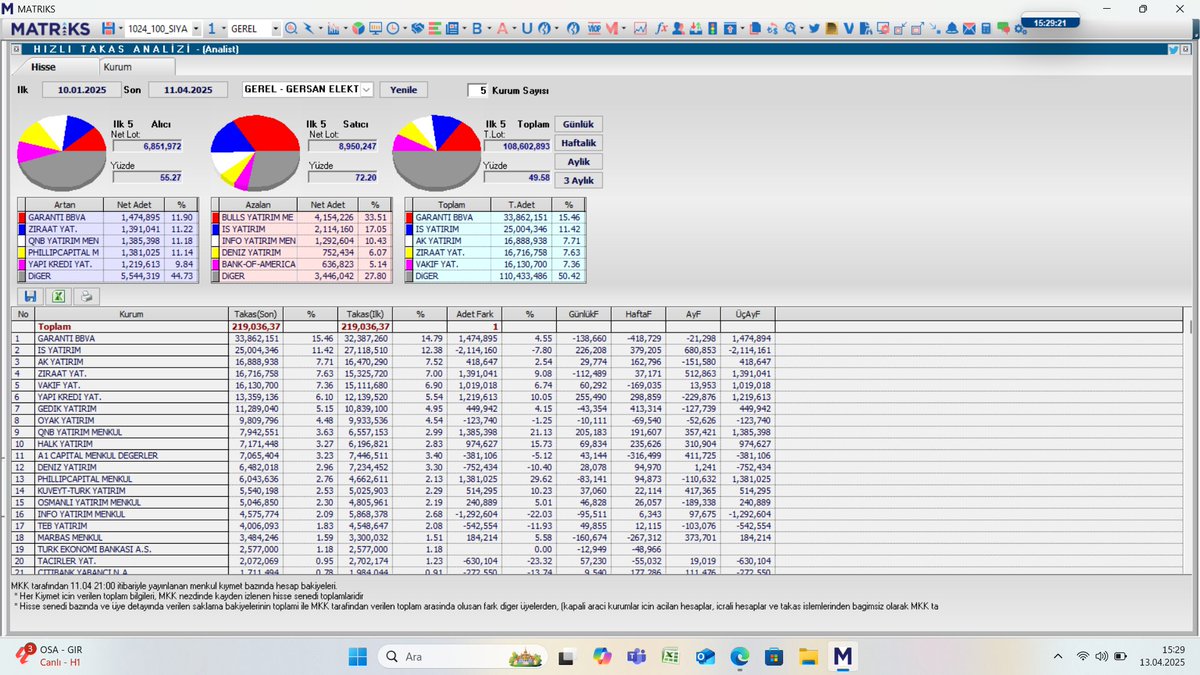
Task: Click BANK-OF-AMERICA in the Azalan list
Action: click(260, 264)
